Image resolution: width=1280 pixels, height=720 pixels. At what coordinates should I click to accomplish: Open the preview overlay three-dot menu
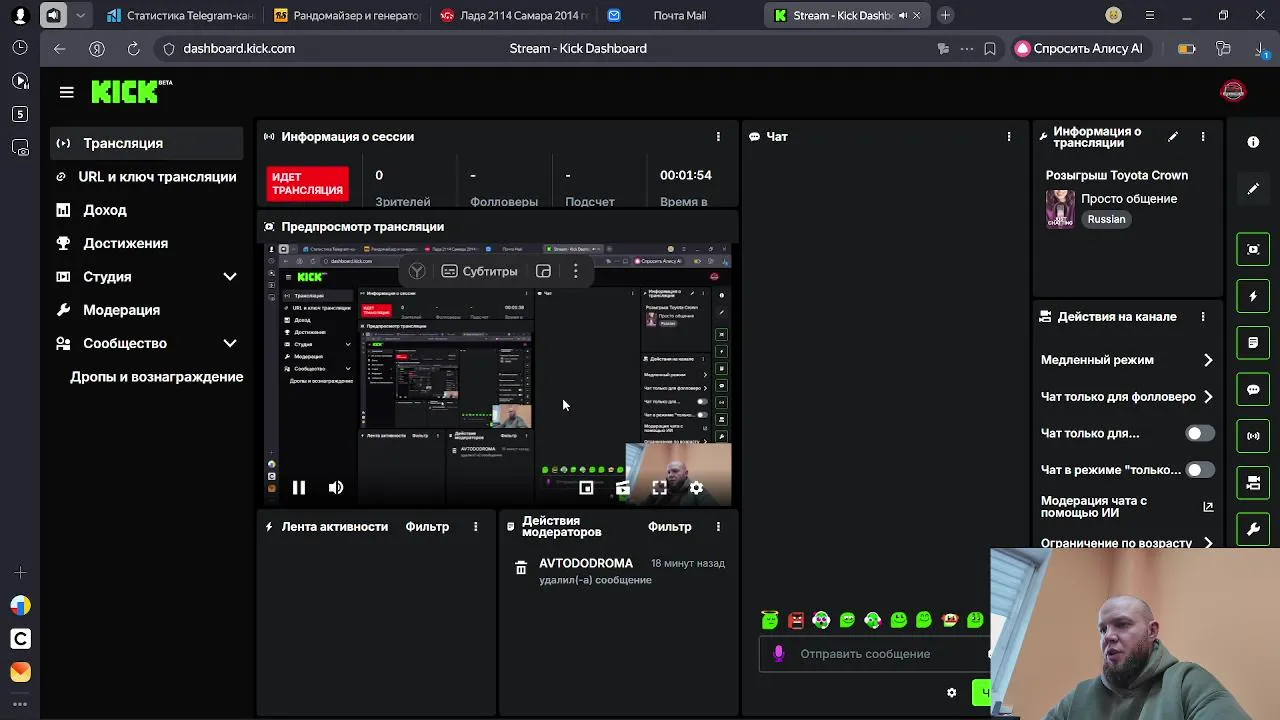pos(575,271)
